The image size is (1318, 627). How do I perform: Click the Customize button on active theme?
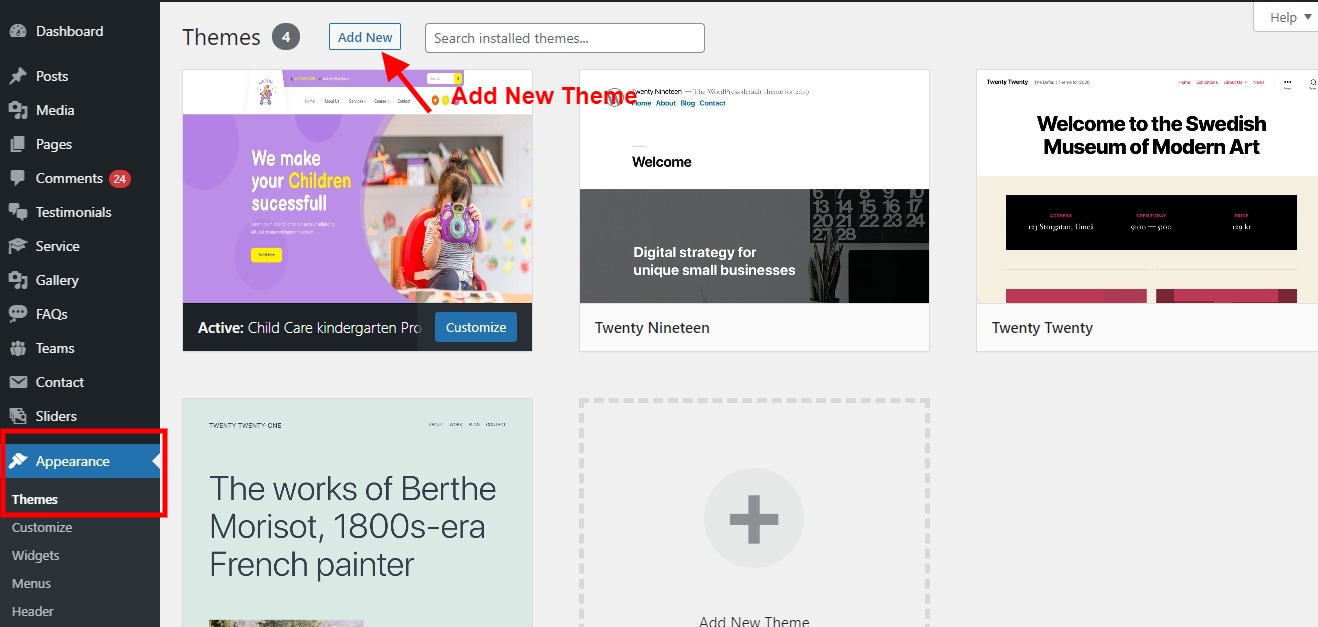(476, 327)
